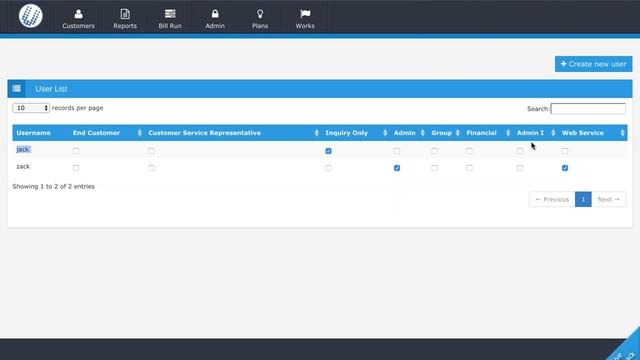Toggle Inquiry Only checkbox for zack
The image size is (640, 360).
(x=329, y=168)
